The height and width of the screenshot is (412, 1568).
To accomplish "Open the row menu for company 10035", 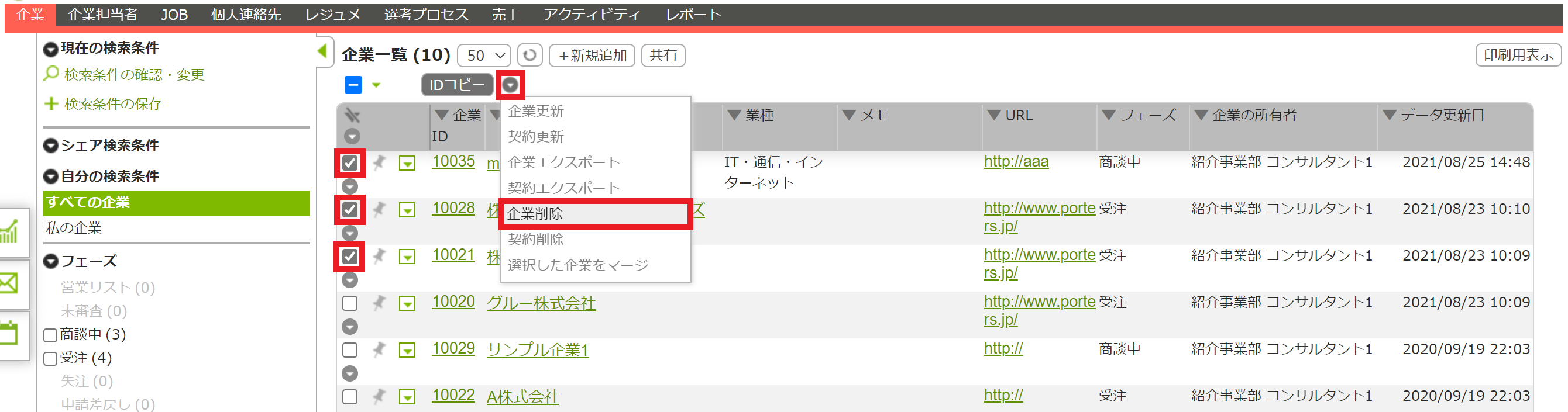I will click(x=407, y=163).
